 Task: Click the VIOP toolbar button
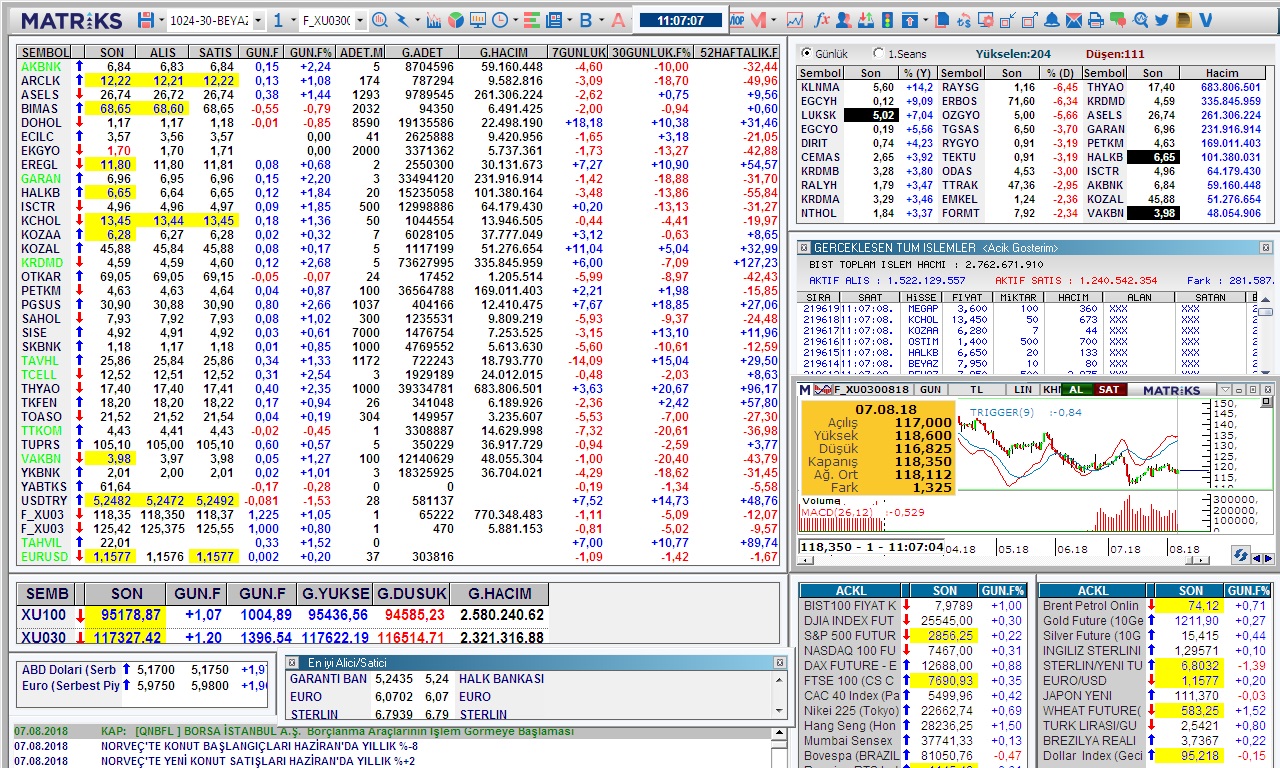736,20
